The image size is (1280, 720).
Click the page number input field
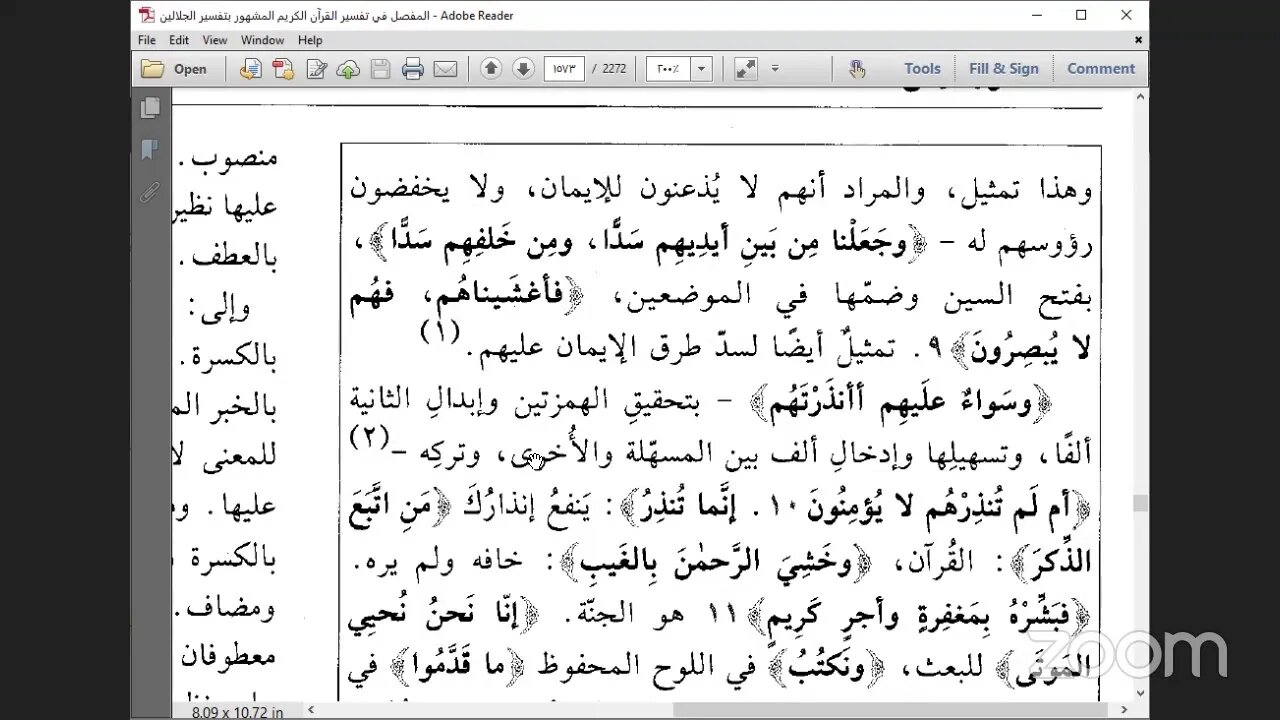click(x=564, y=69)
